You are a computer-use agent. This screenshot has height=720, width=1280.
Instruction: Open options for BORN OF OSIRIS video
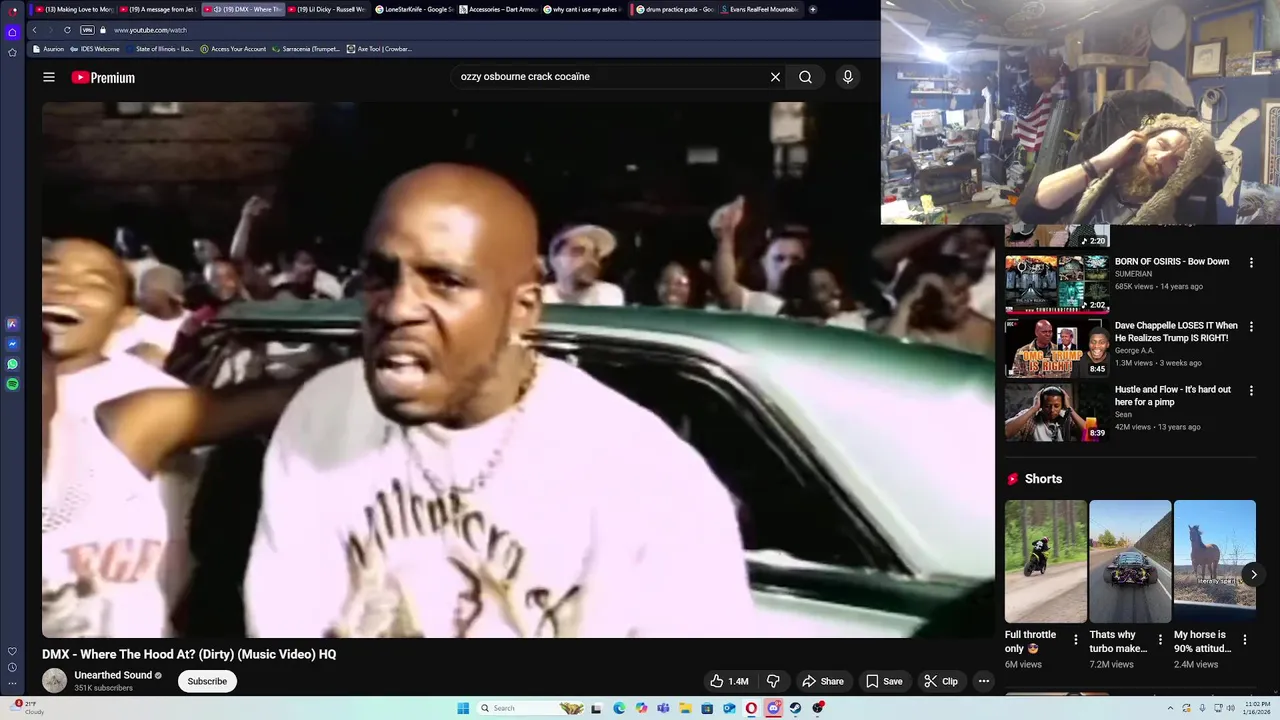pyautogui.click(x=1251, y=262)
